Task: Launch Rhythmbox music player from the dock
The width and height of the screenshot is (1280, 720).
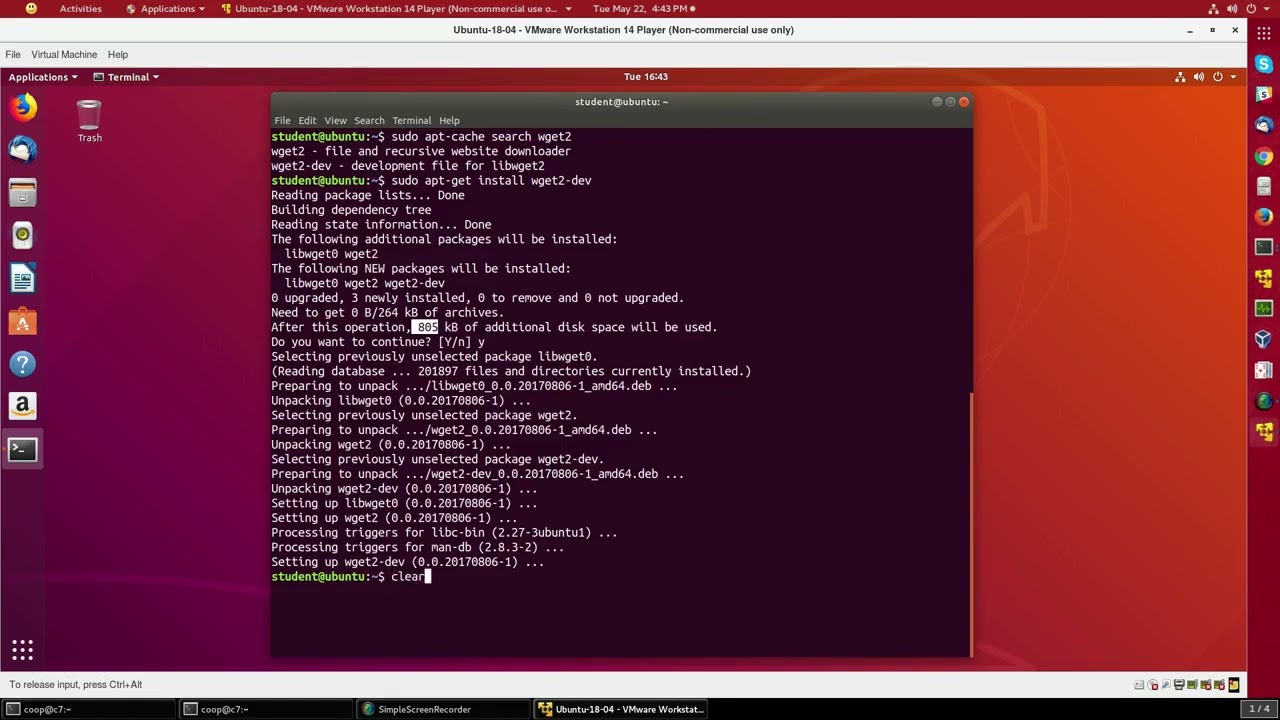Action: [22, 235]
